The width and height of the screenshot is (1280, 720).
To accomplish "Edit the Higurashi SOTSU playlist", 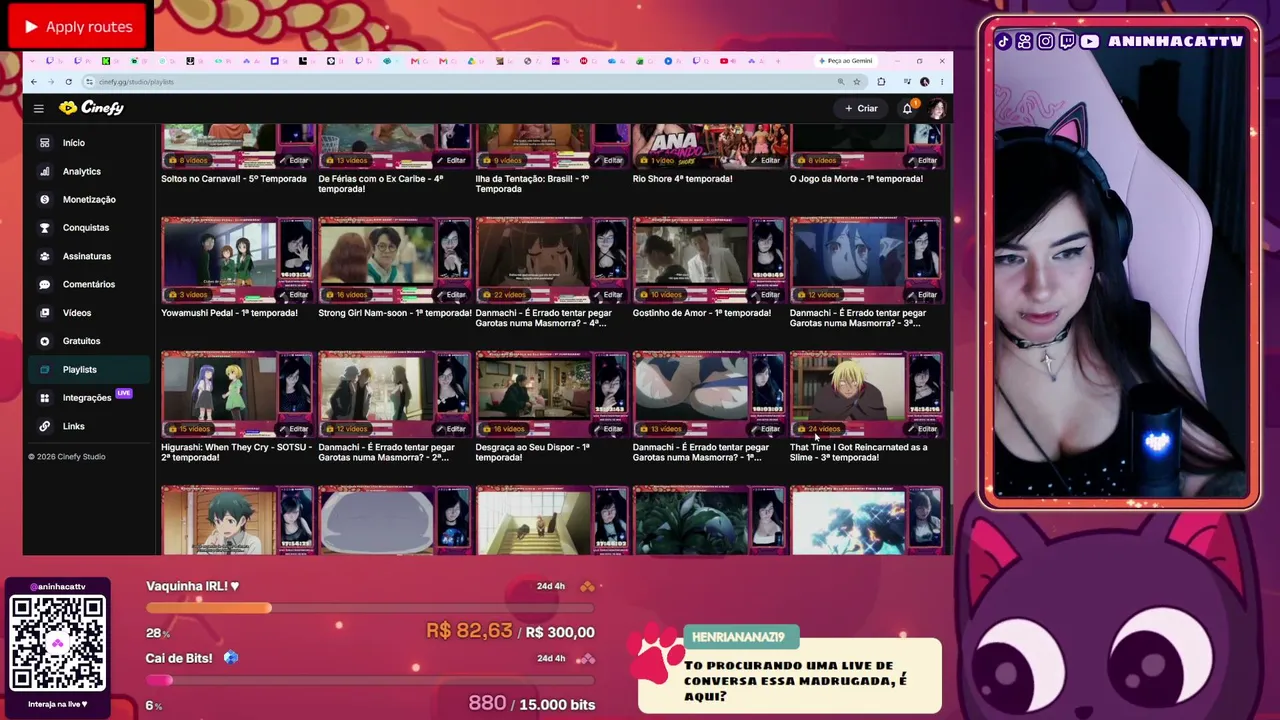I will [294, 429].
